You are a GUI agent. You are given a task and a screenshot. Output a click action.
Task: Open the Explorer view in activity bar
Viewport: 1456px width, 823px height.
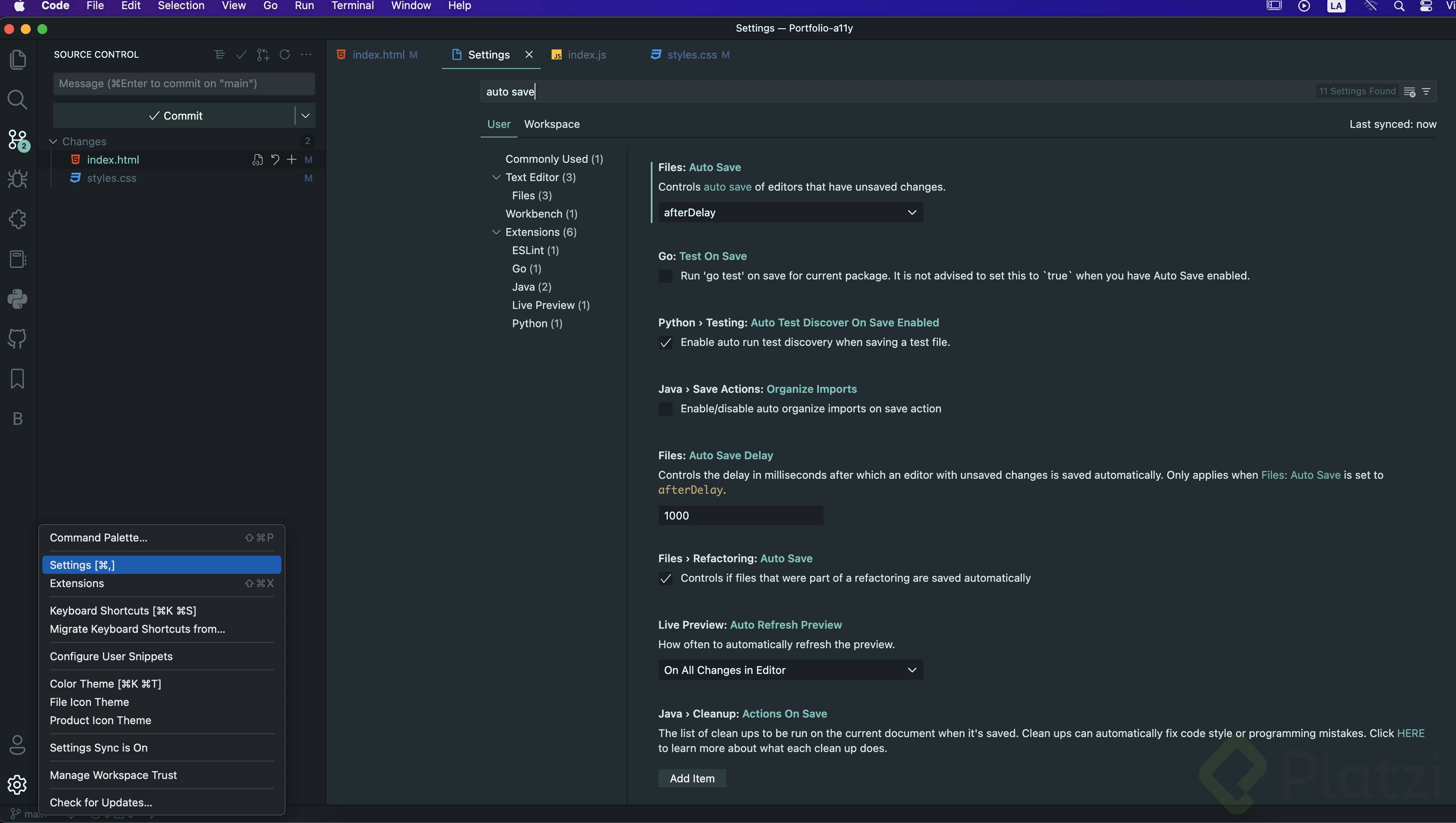[x=17, y=60]
